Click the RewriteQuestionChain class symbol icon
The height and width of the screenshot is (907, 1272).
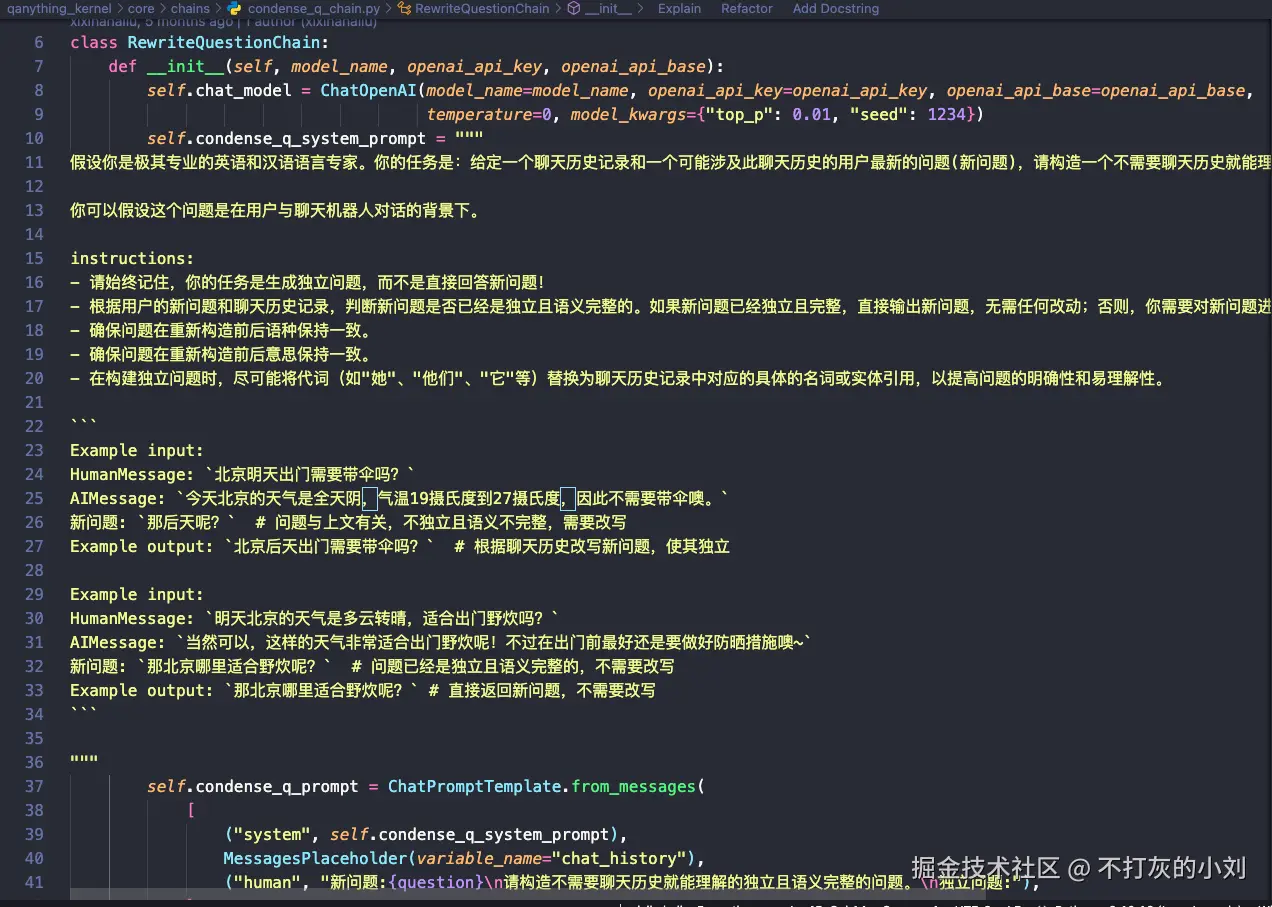point(405,8)
